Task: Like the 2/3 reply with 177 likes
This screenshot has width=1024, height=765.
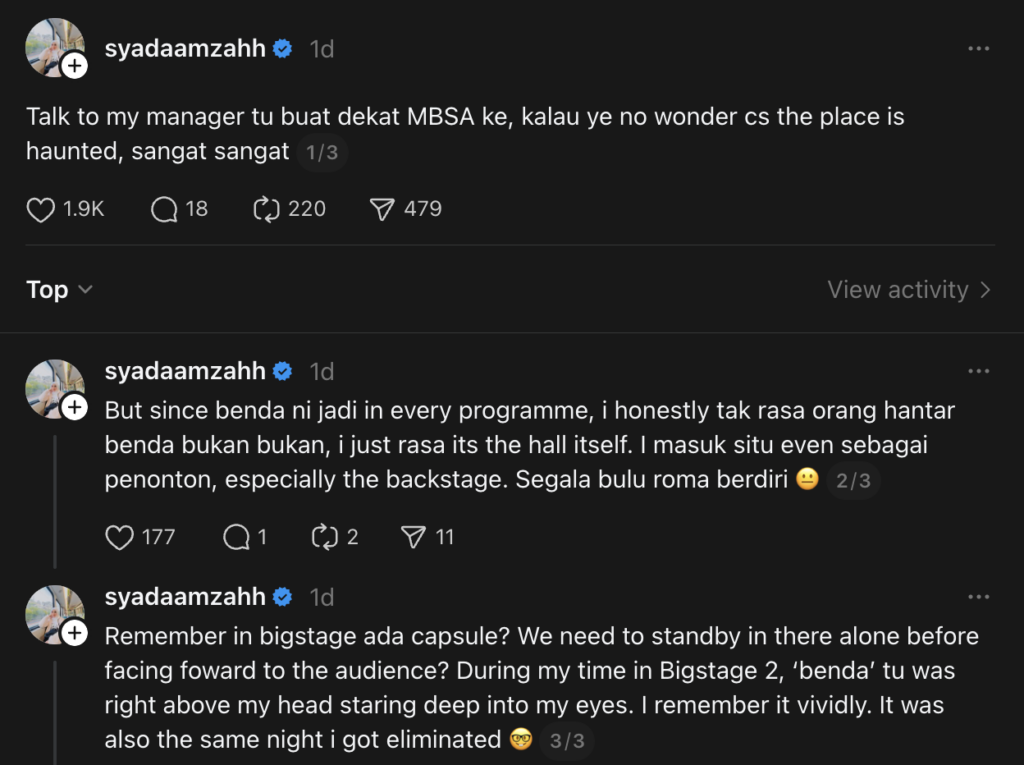Action: point(120,538)
